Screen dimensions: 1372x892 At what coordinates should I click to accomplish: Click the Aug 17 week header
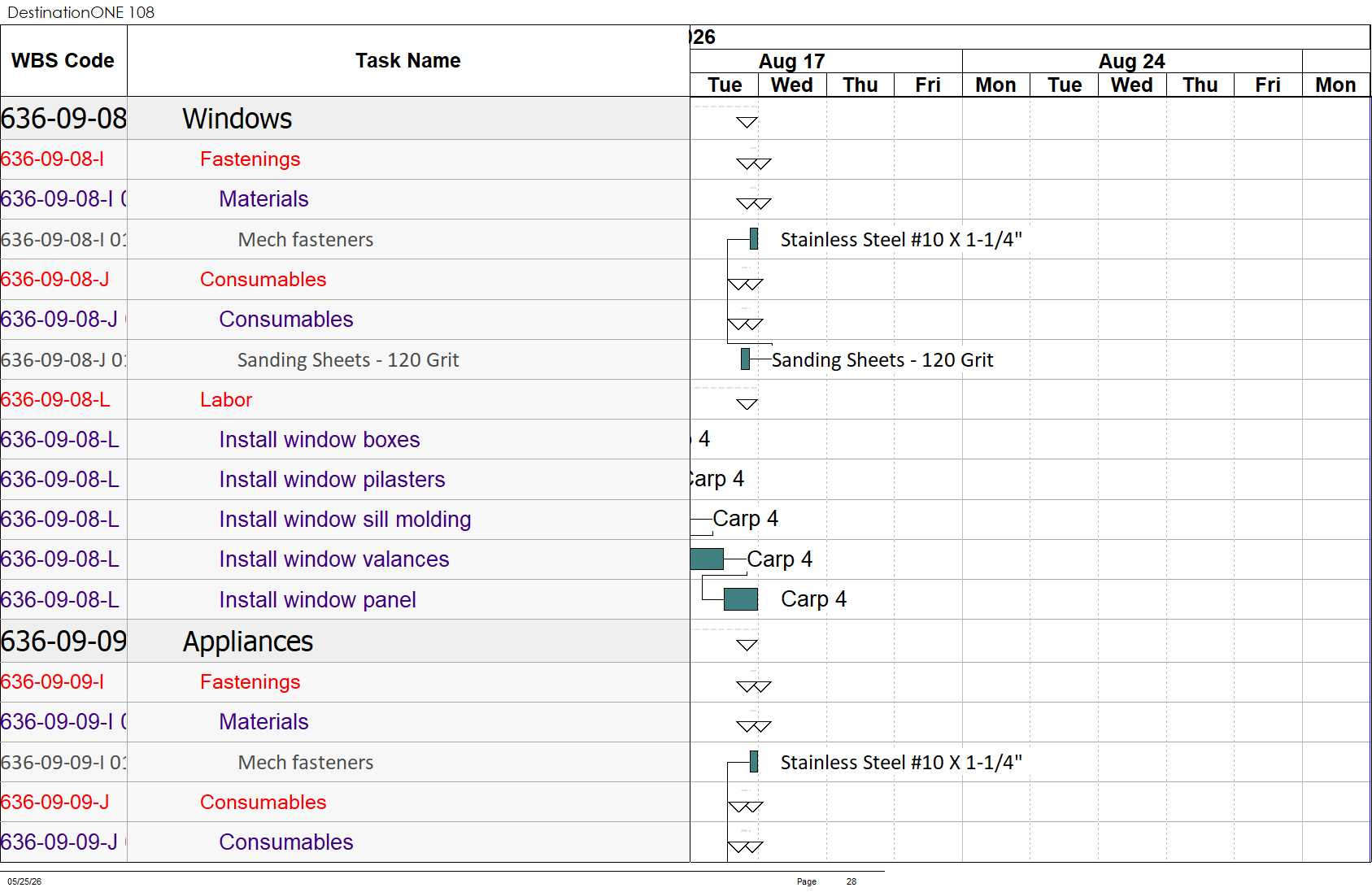coord(792,61)
